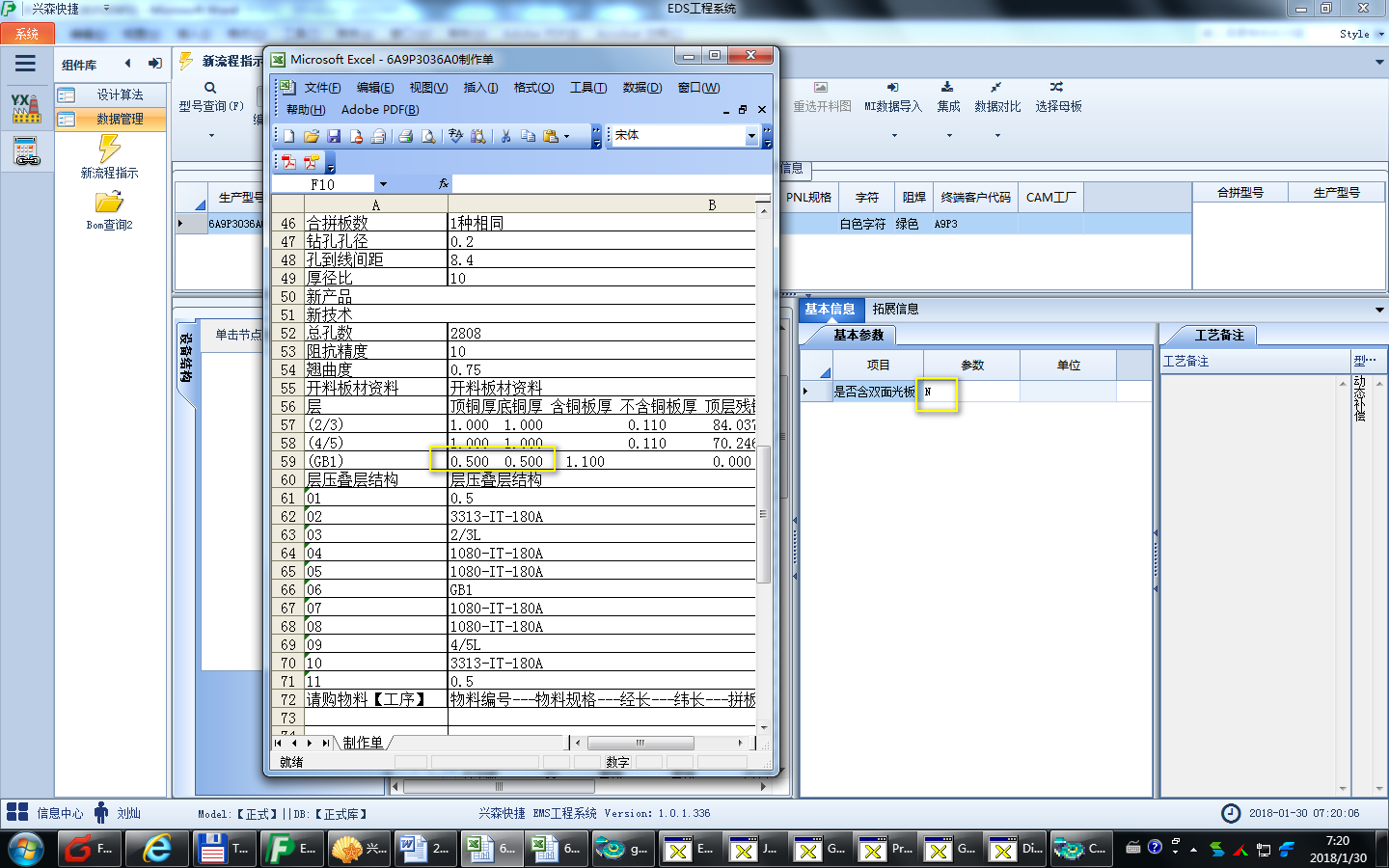Image resolution: width=1389 pixels, height=868 pixels.
Task: Click the E-mail icon in Excel toolbar
Action: (379, 136)
